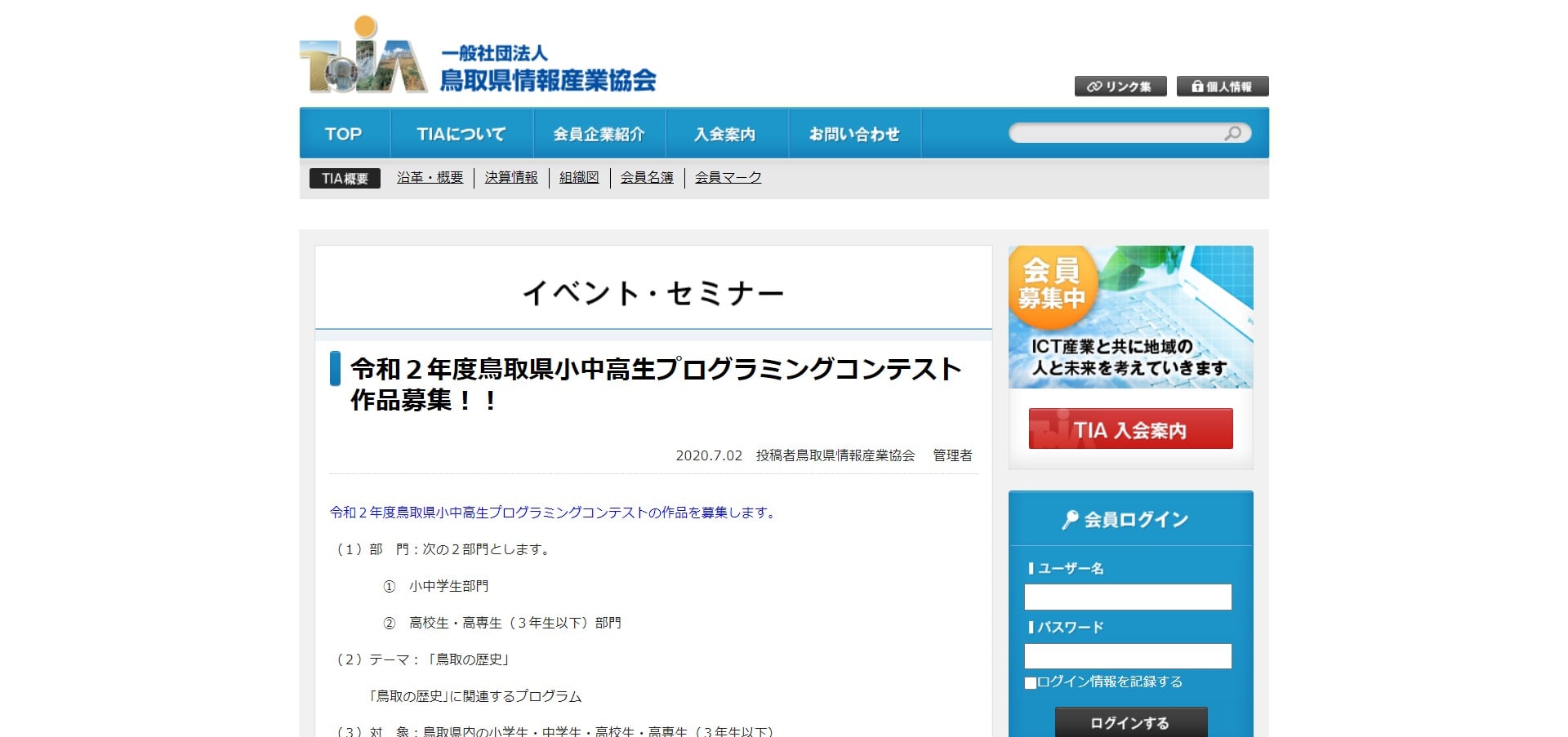Open the リンク集 links button

point(1120,87)
